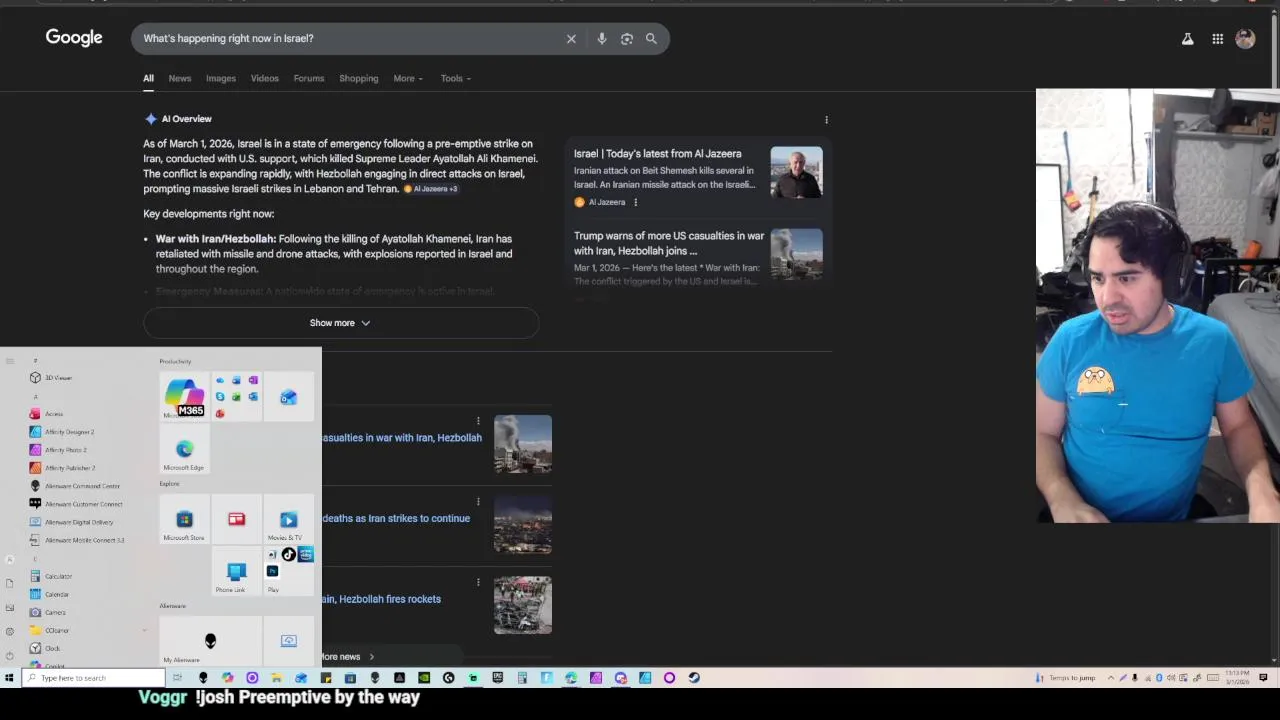Open the My Alienware tile
The image size is (1280, 720).
tap(210, 642)
